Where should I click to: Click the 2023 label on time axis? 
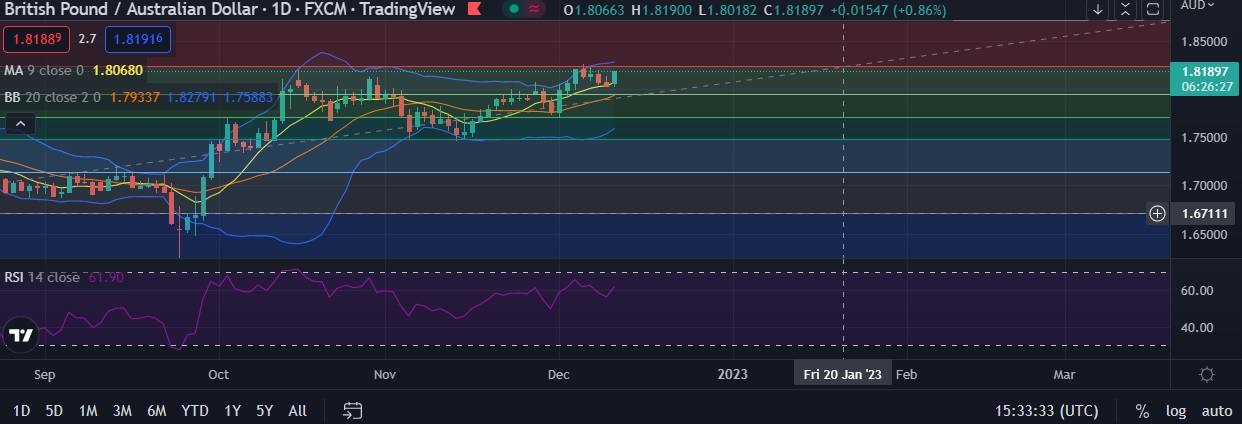click(x=733, y=374)
